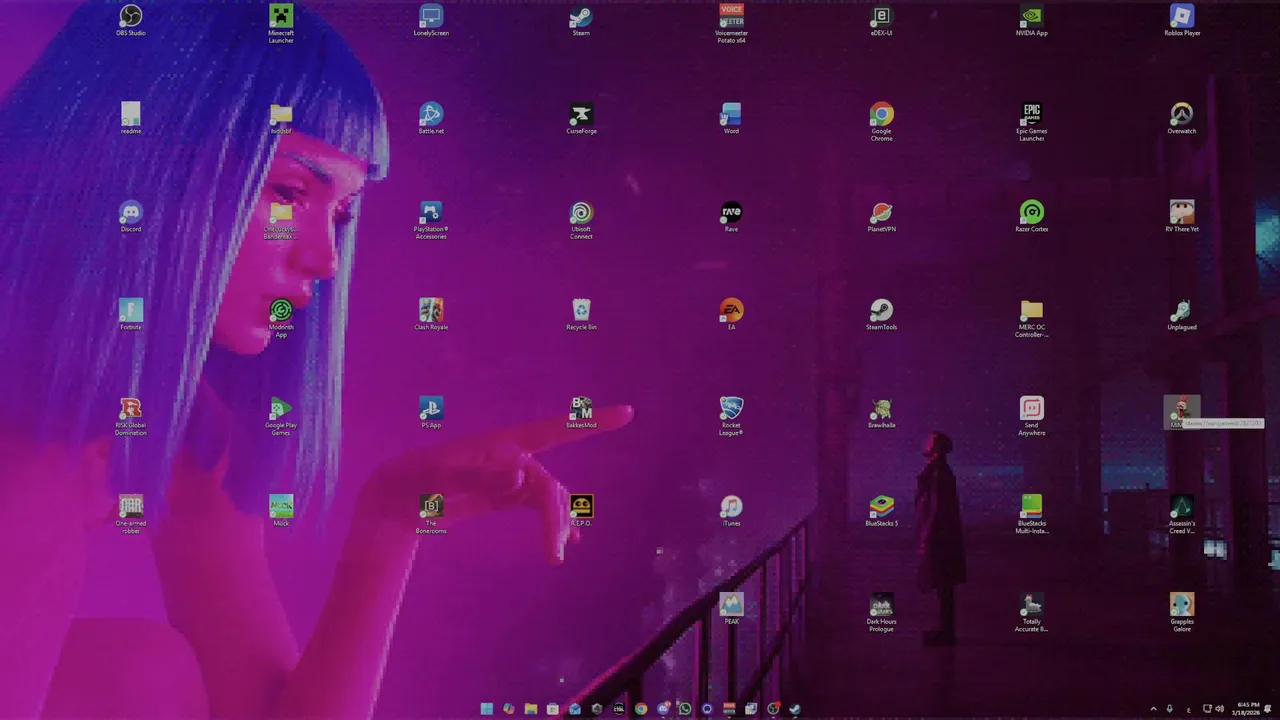Open the Rocket League desktop shortcut
The image size is (1280, 720).
point(731,416)
